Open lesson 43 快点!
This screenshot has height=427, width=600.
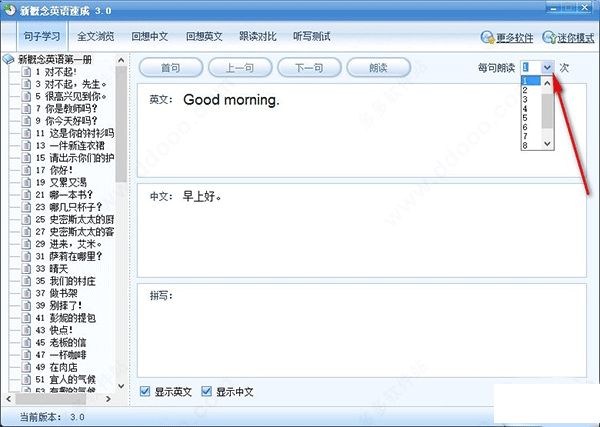54,330
